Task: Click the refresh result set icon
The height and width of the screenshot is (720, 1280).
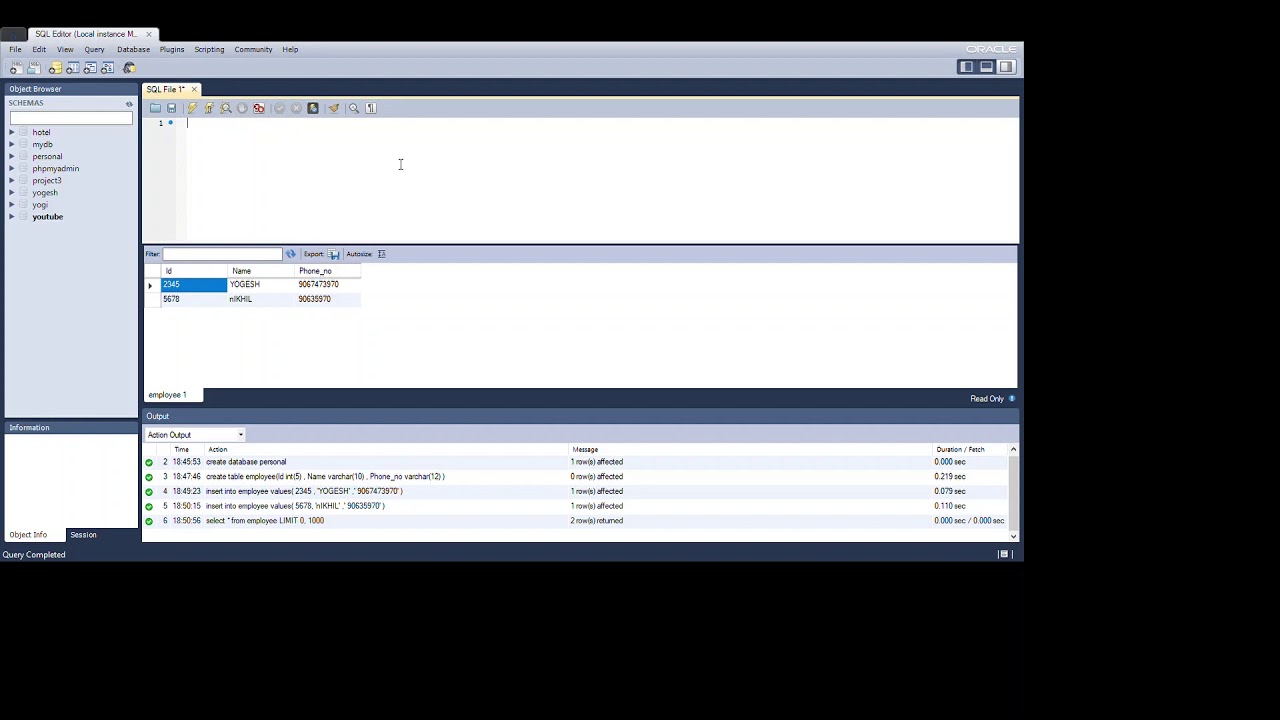Action: point(291,254)
